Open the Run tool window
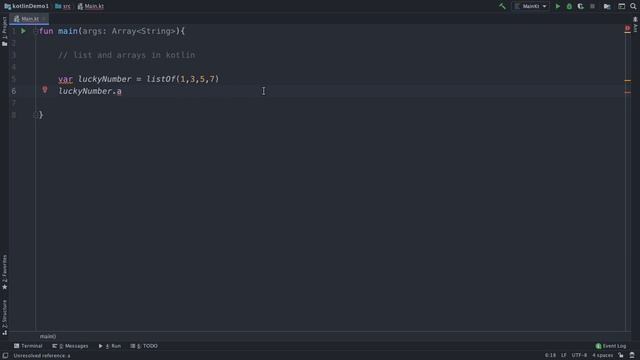This screenshot has width=640, height=360. [x=110, y=346]
